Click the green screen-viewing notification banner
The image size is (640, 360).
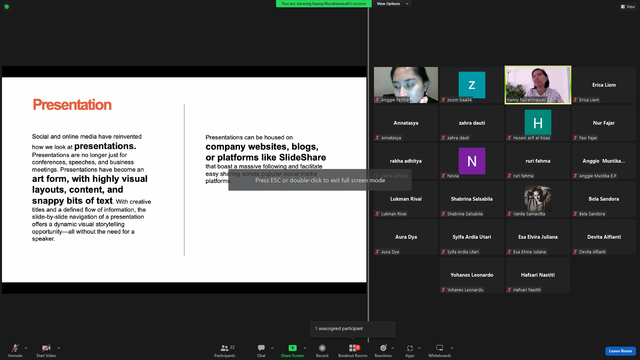(x=324, y=4)
